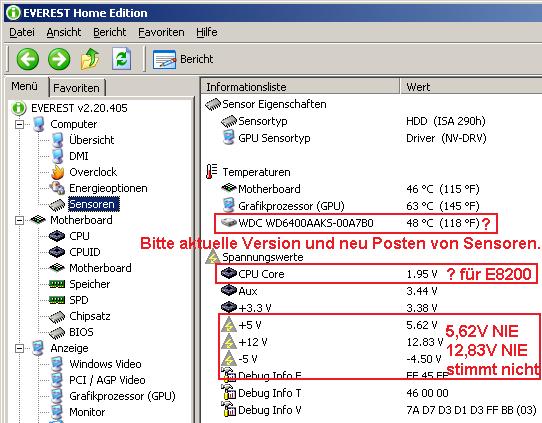
Task: Select Motherboard sub-item below CPUID
Action: (x=100, y=268)
